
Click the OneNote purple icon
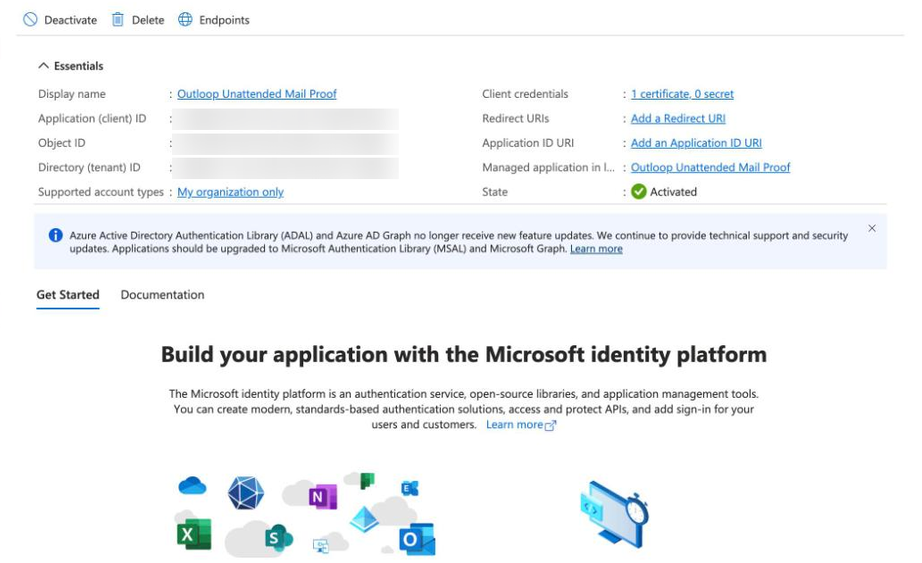(323, 497)
